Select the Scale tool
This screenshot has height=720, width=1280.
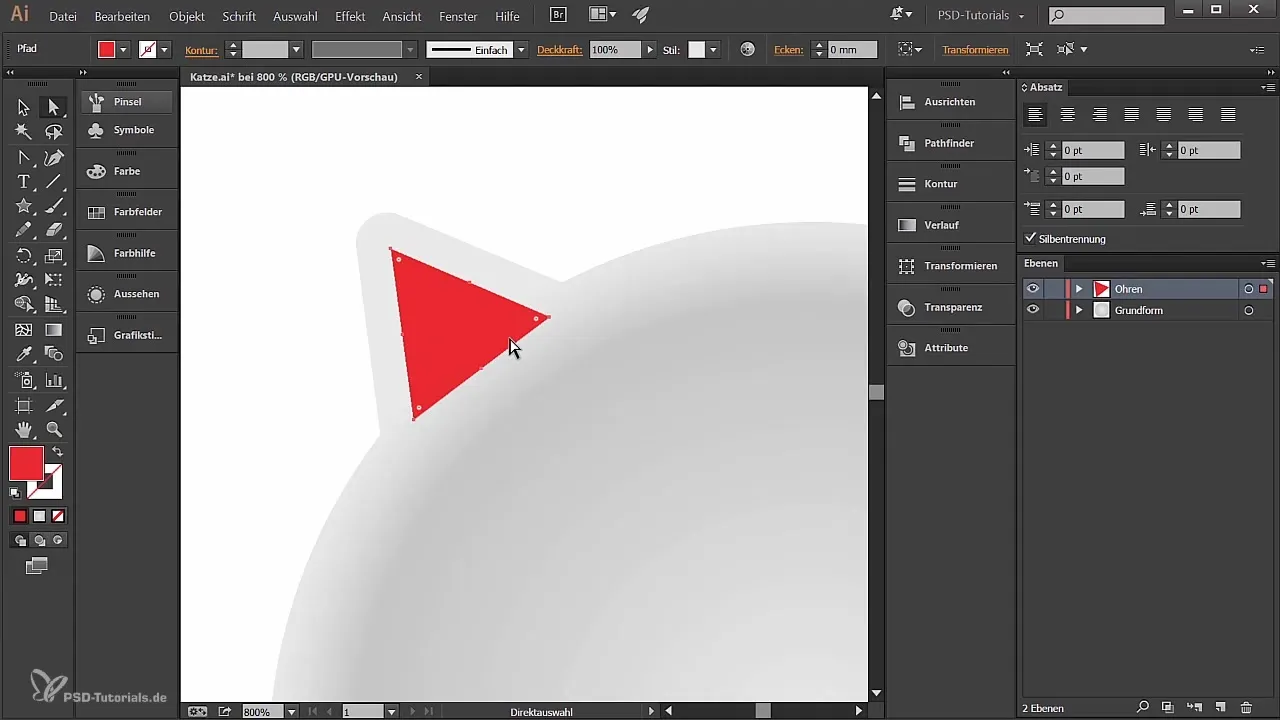[54, 256]
